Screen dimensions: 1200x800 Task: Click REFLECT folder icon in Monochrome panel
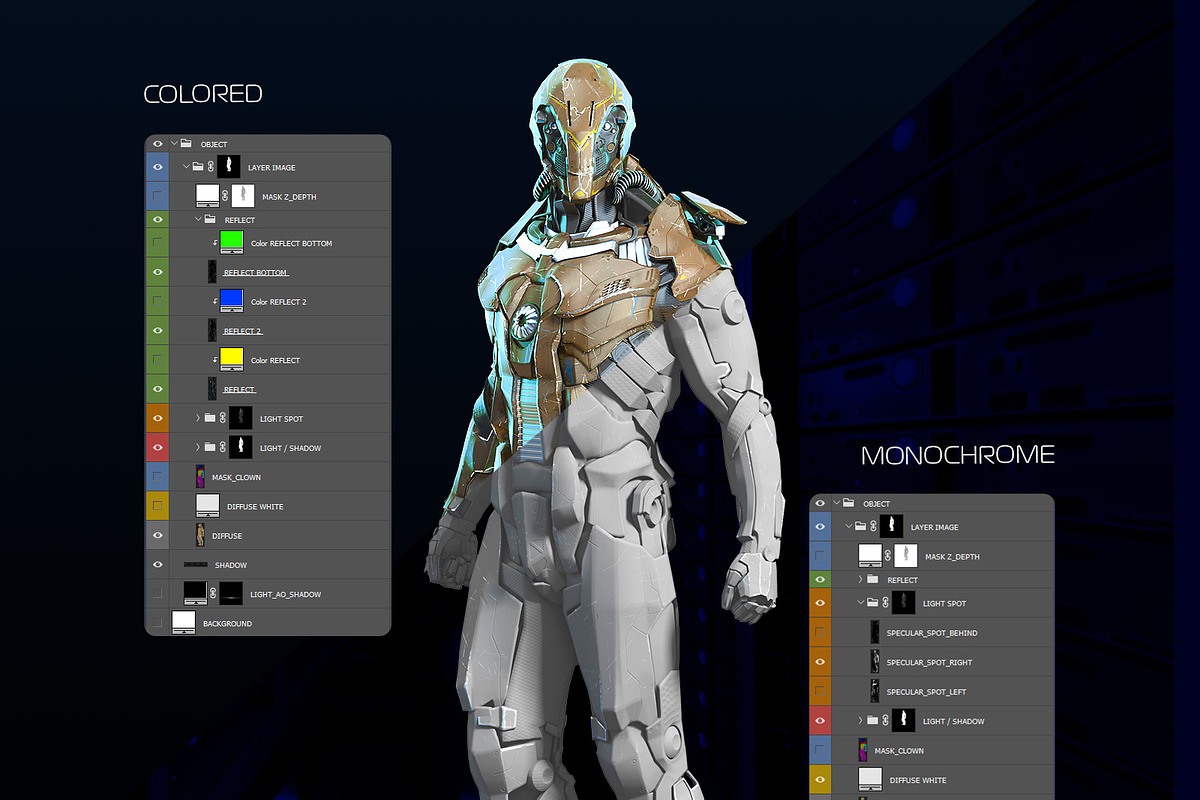point(872,579)
